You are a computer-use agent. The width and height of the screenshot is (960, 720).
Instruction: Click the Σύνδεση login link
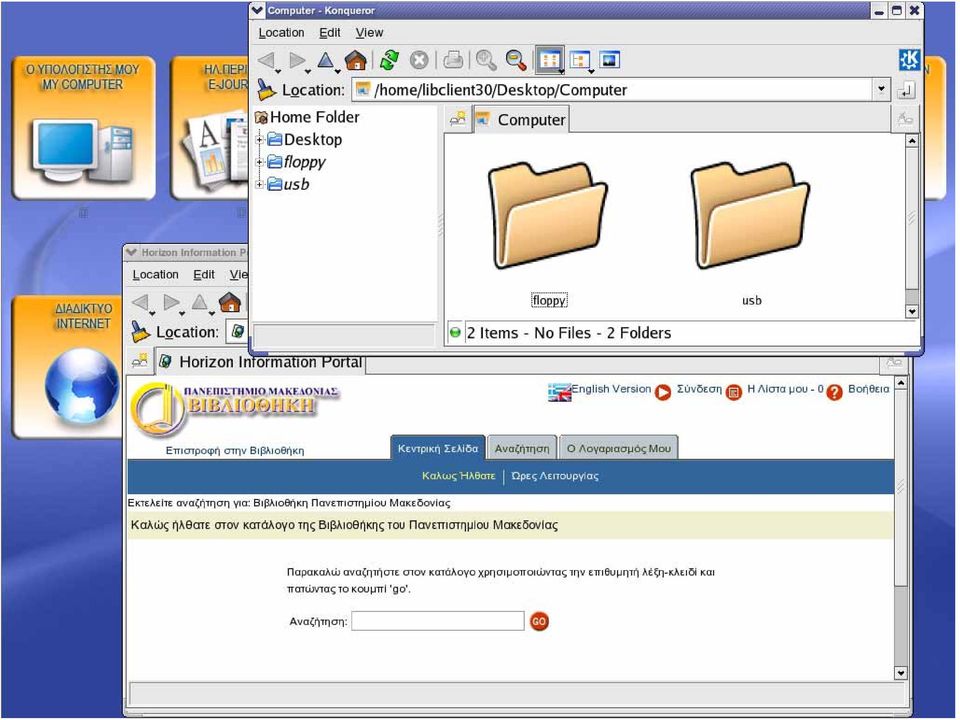699,389
